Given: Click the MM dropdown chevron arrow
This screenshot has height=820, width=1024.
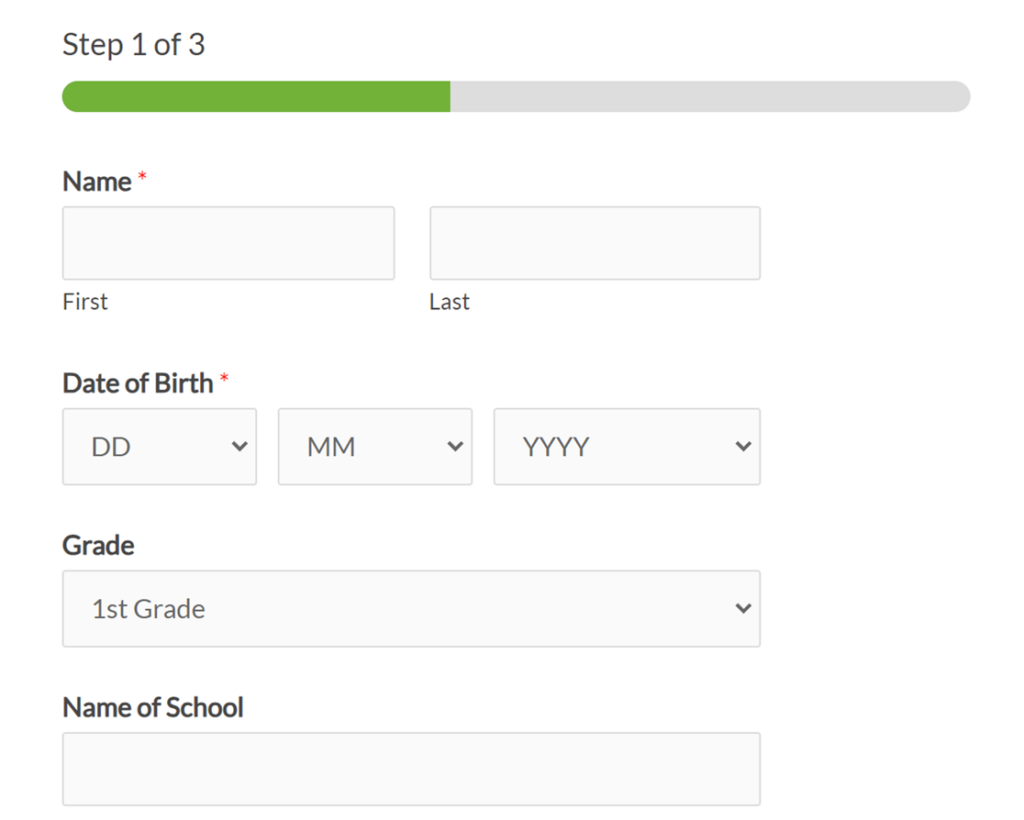Looking at the screenshot, I should click(453, 446).
